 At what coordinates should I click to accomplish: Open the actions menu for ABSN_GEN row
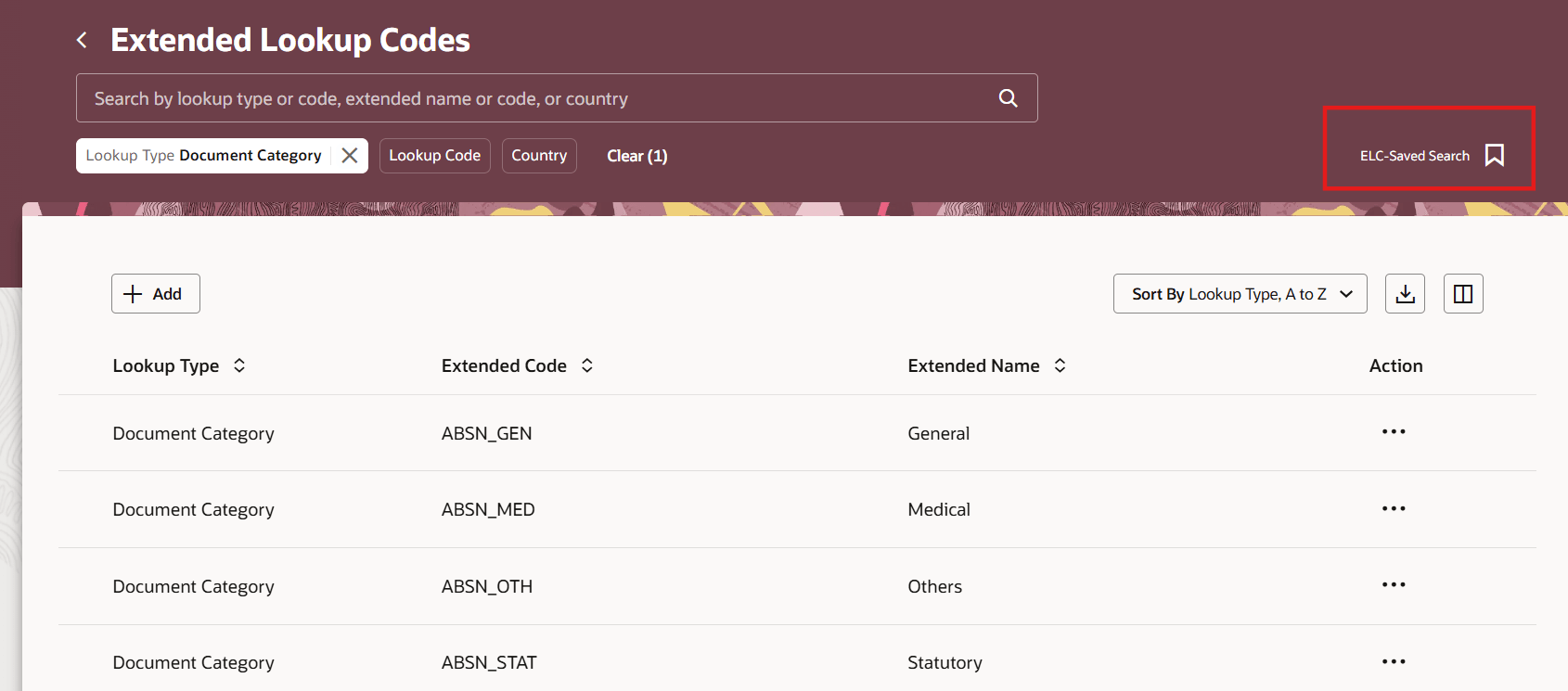coord(1394,432)
